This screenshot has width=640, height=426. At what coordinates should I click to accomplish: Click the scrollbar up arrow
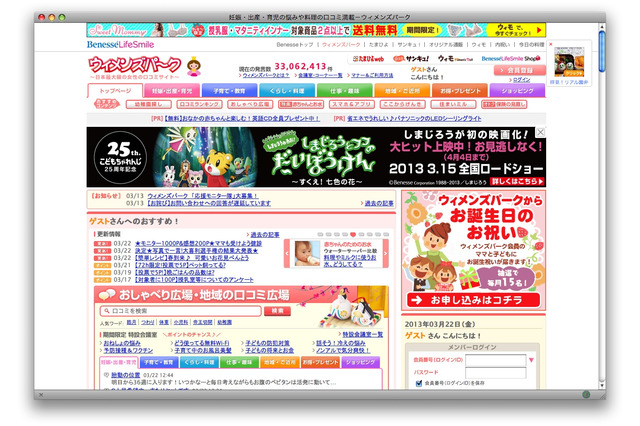coord(602,27)
